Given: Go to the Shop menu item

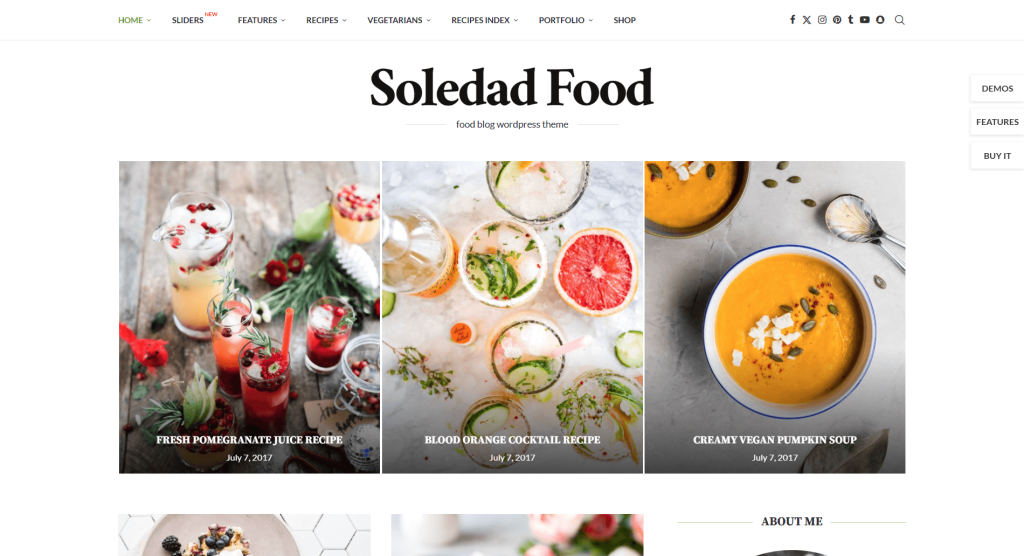Looking at the screenshot, I should point(624,20).
